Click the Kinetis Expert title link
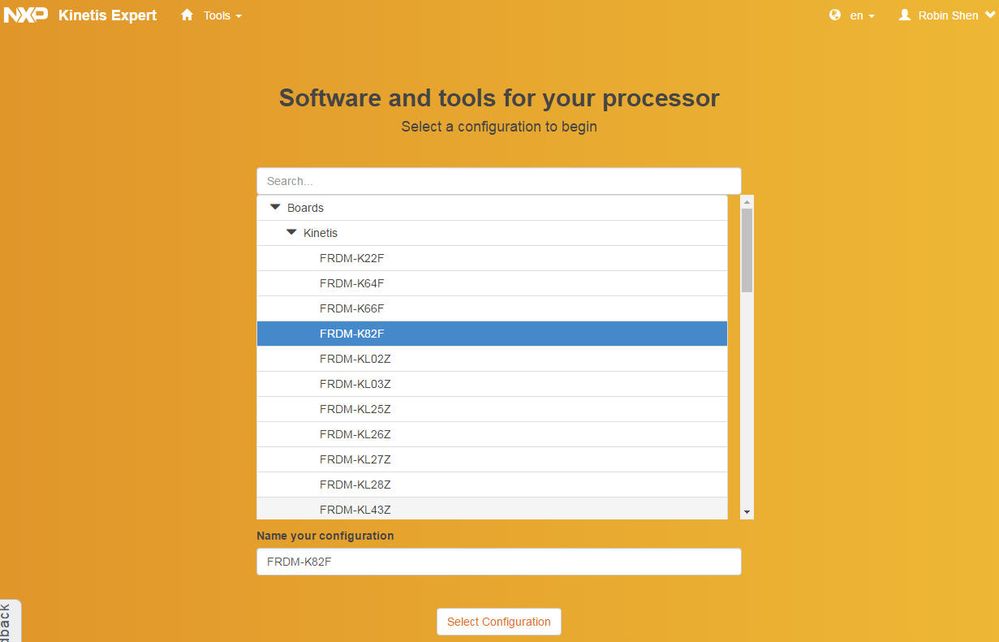This screenshot has height=642, width=999. 107,15
